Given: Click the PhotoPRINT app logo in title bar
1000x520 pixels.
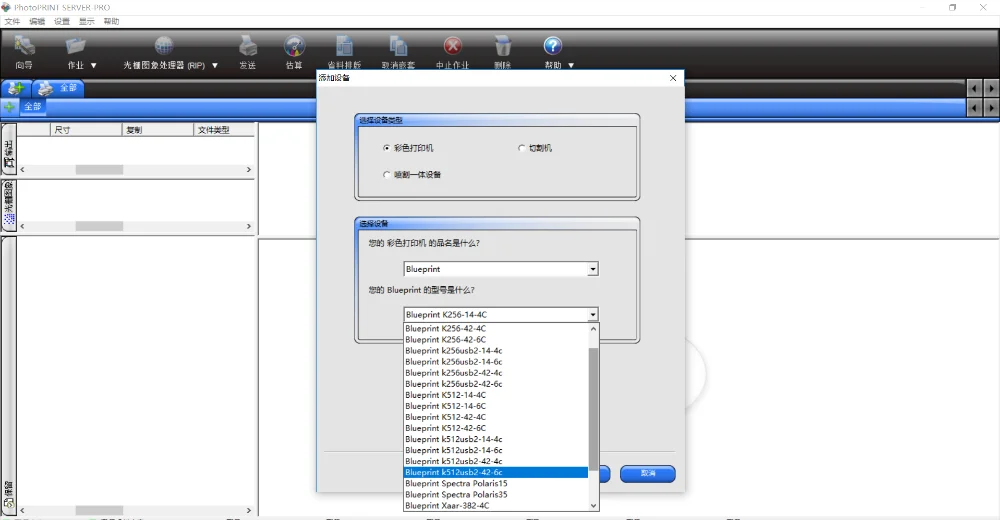Looking at the screenshot, I should tap(6, 7).
